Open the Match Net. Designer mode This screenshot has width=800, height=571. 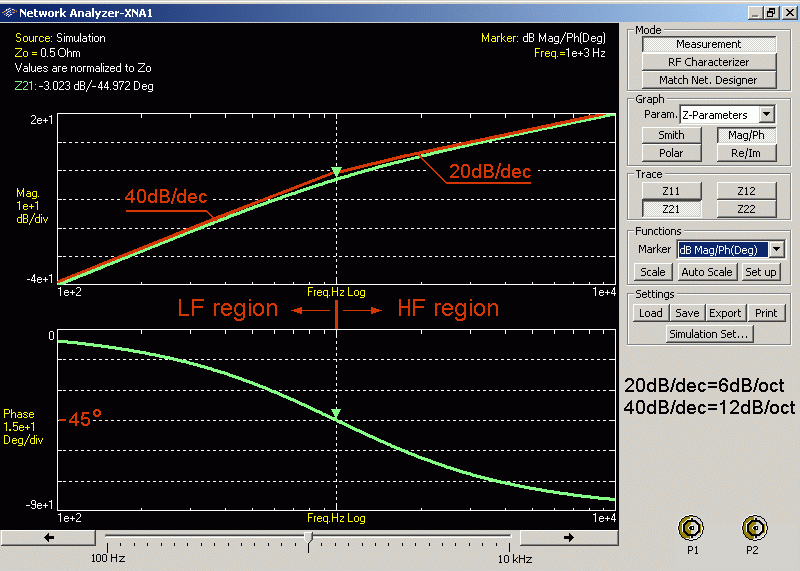pos(708,80)
